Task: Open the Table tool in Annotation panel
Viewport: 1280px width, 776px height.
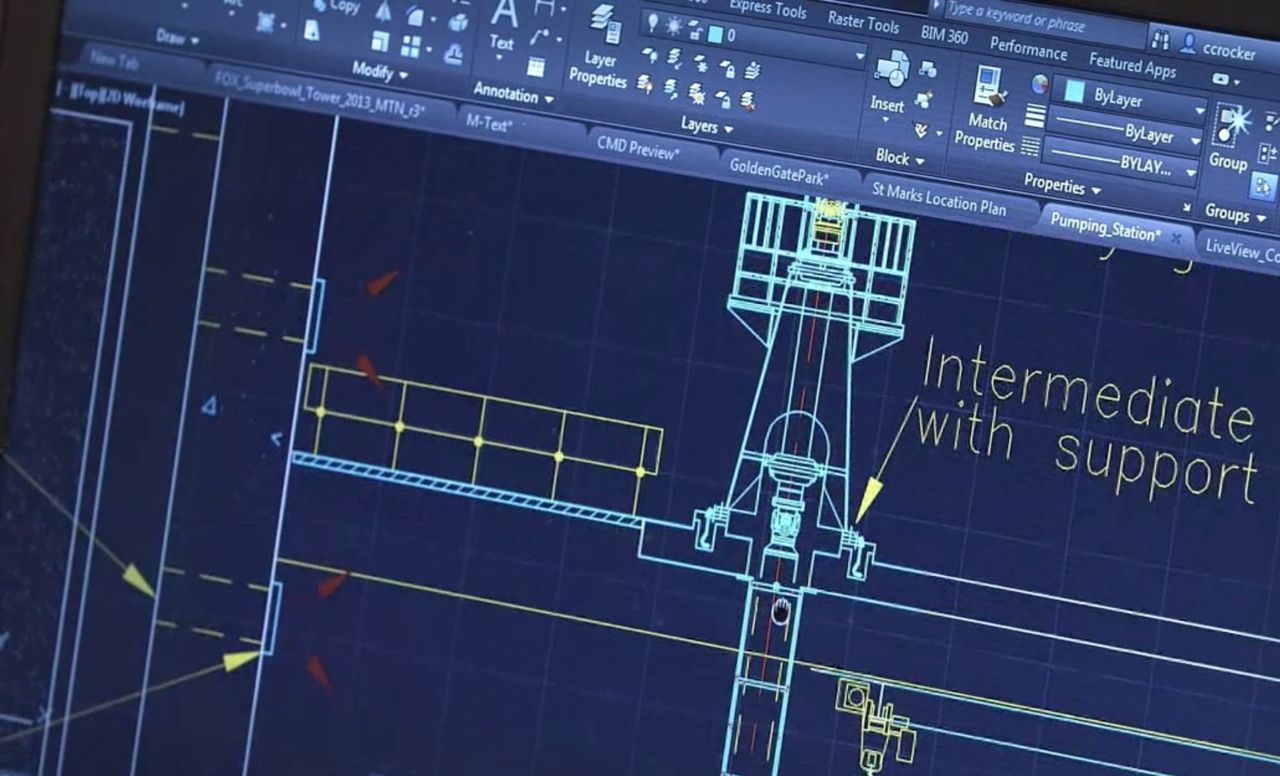Action: [x=536, y=65]
